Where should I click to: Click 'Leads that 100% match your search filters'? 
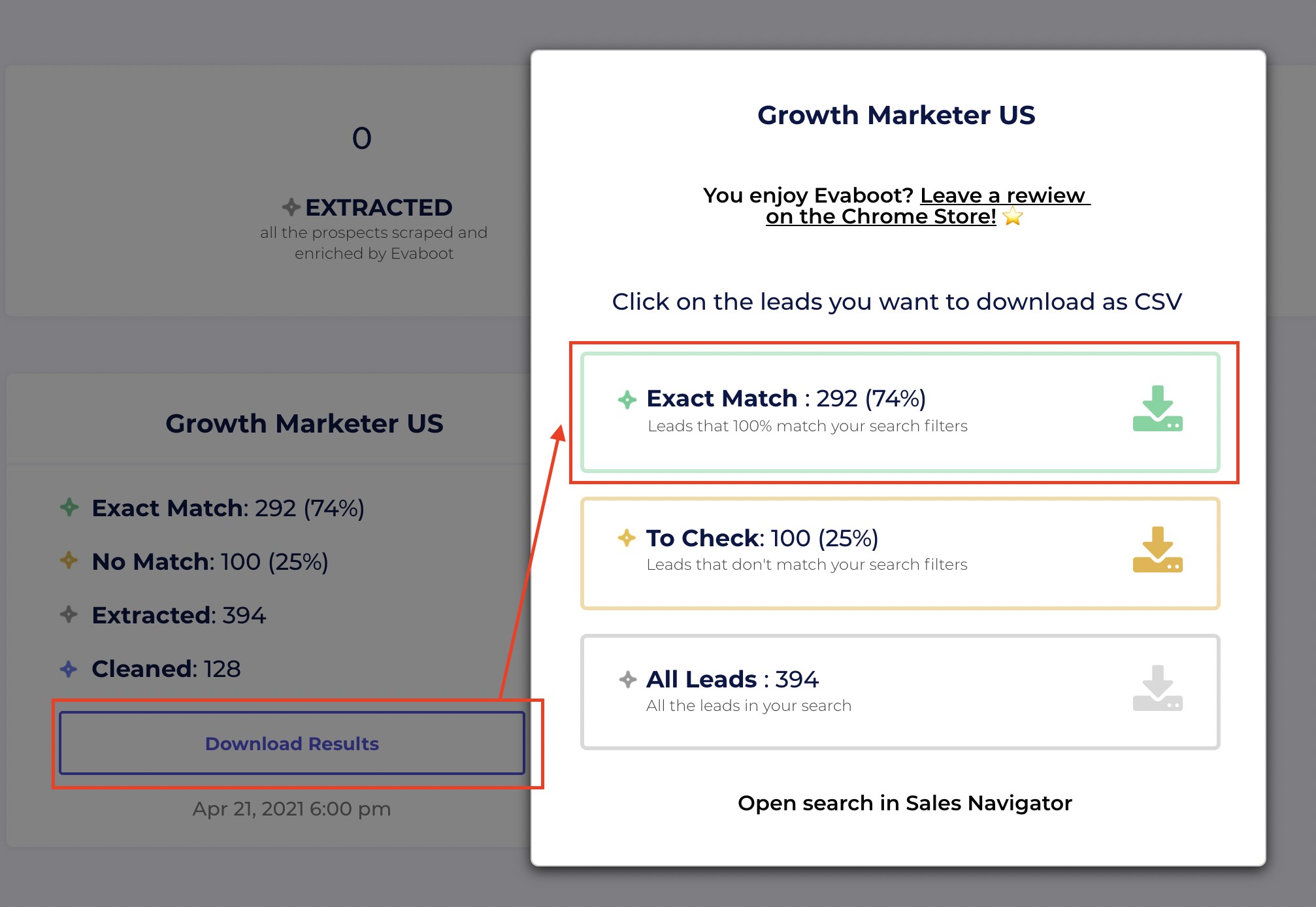(808, 426)
